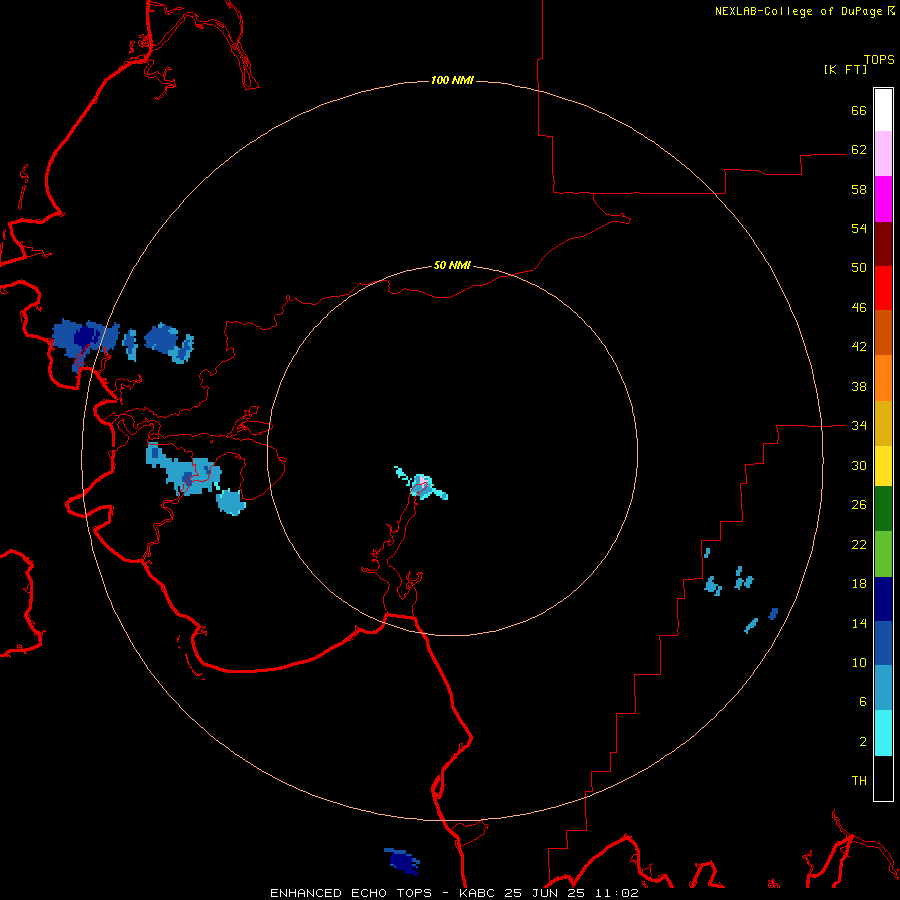Viewport: 900px width, 900px height.
Task: Click legend value 10
Action: [859, 663]
